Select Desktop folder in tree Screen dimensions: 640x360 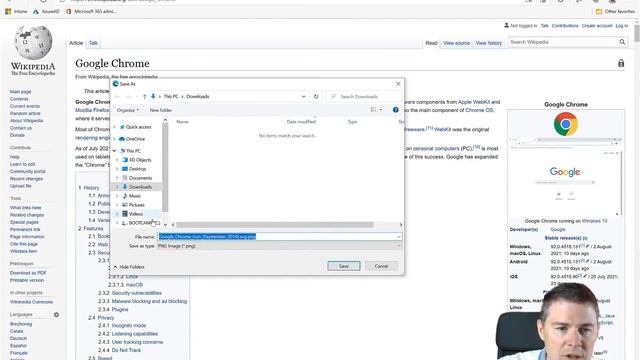(137, 169)
